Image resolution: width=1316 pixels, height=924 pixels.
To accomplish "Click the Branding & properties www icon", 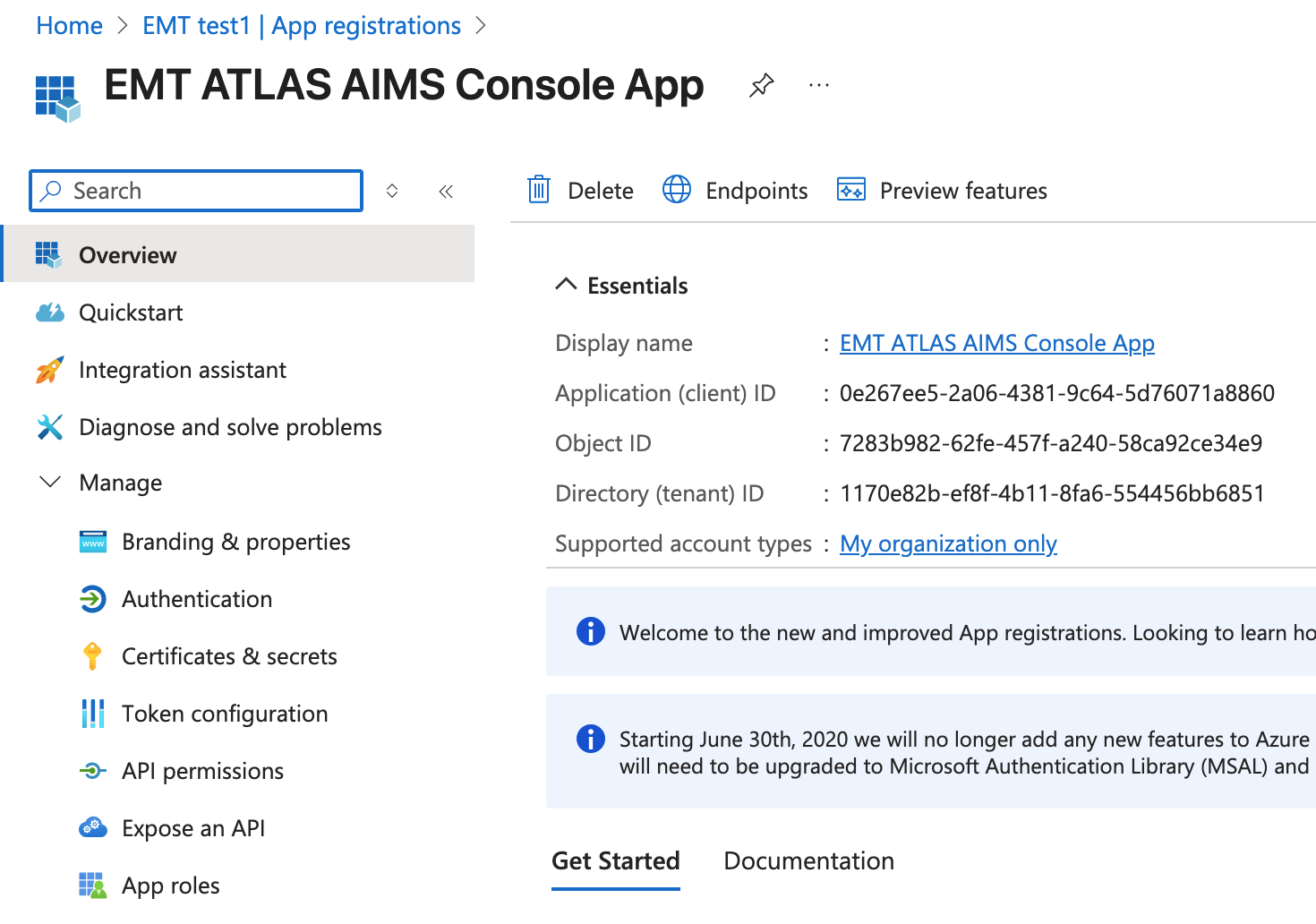I will coord(93,542).
